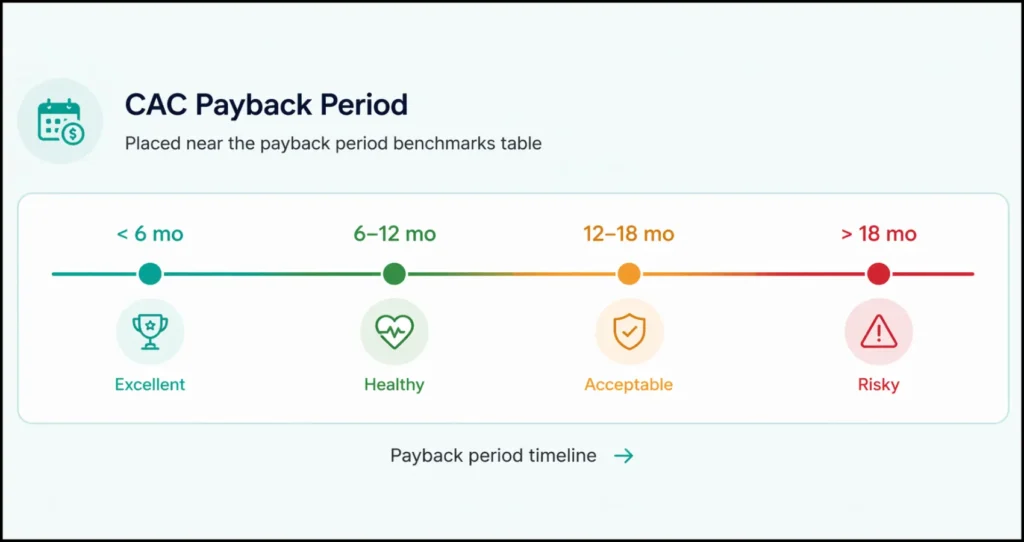The width and height of the screenshot is (1024, 542).
Task: Click the Excellent label text
Action: pyautogui.click(x=150, y=385)
